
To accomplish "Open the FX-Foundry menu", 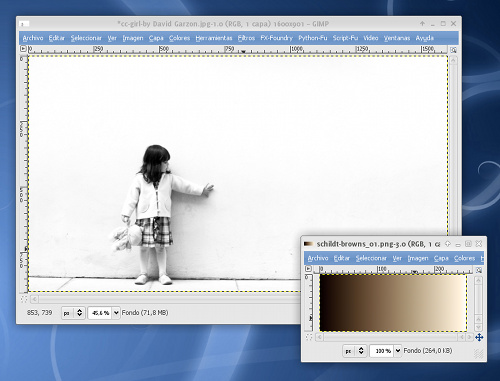I will pos(276,38).
